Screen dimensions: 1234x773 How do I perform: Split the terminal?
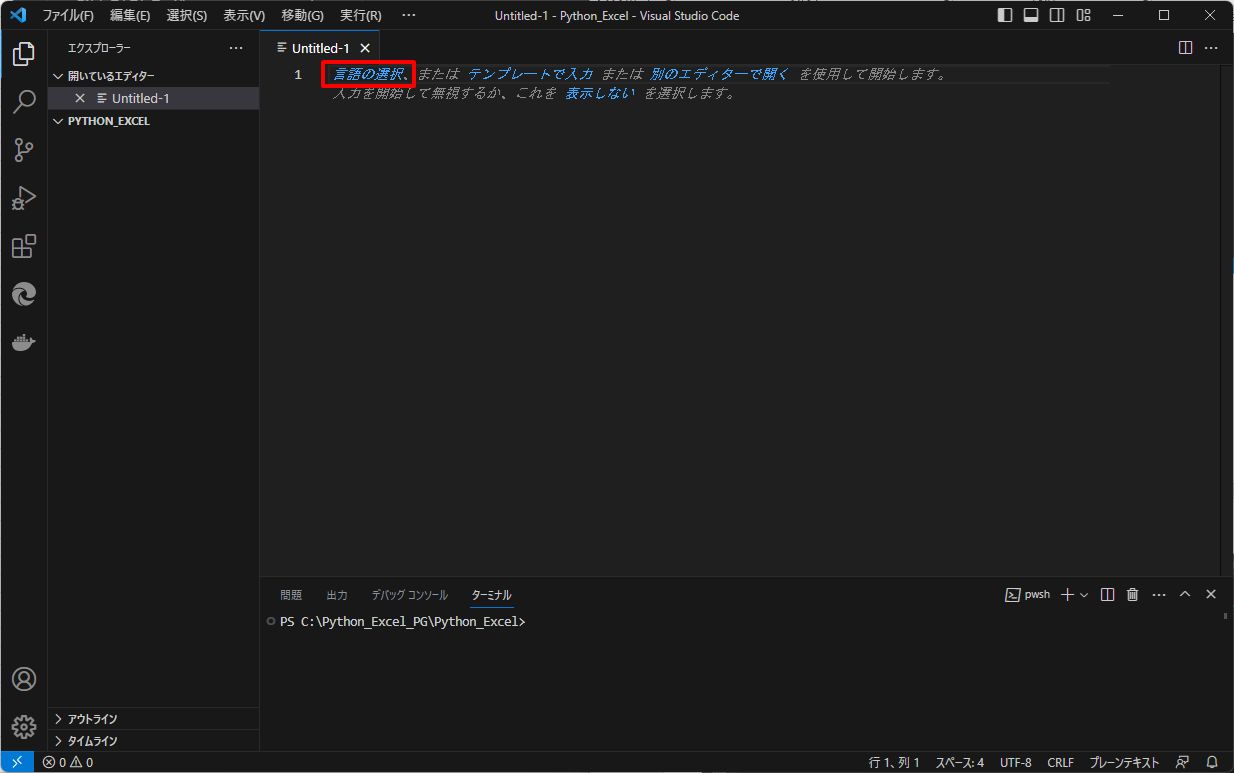coord(1107,594)
